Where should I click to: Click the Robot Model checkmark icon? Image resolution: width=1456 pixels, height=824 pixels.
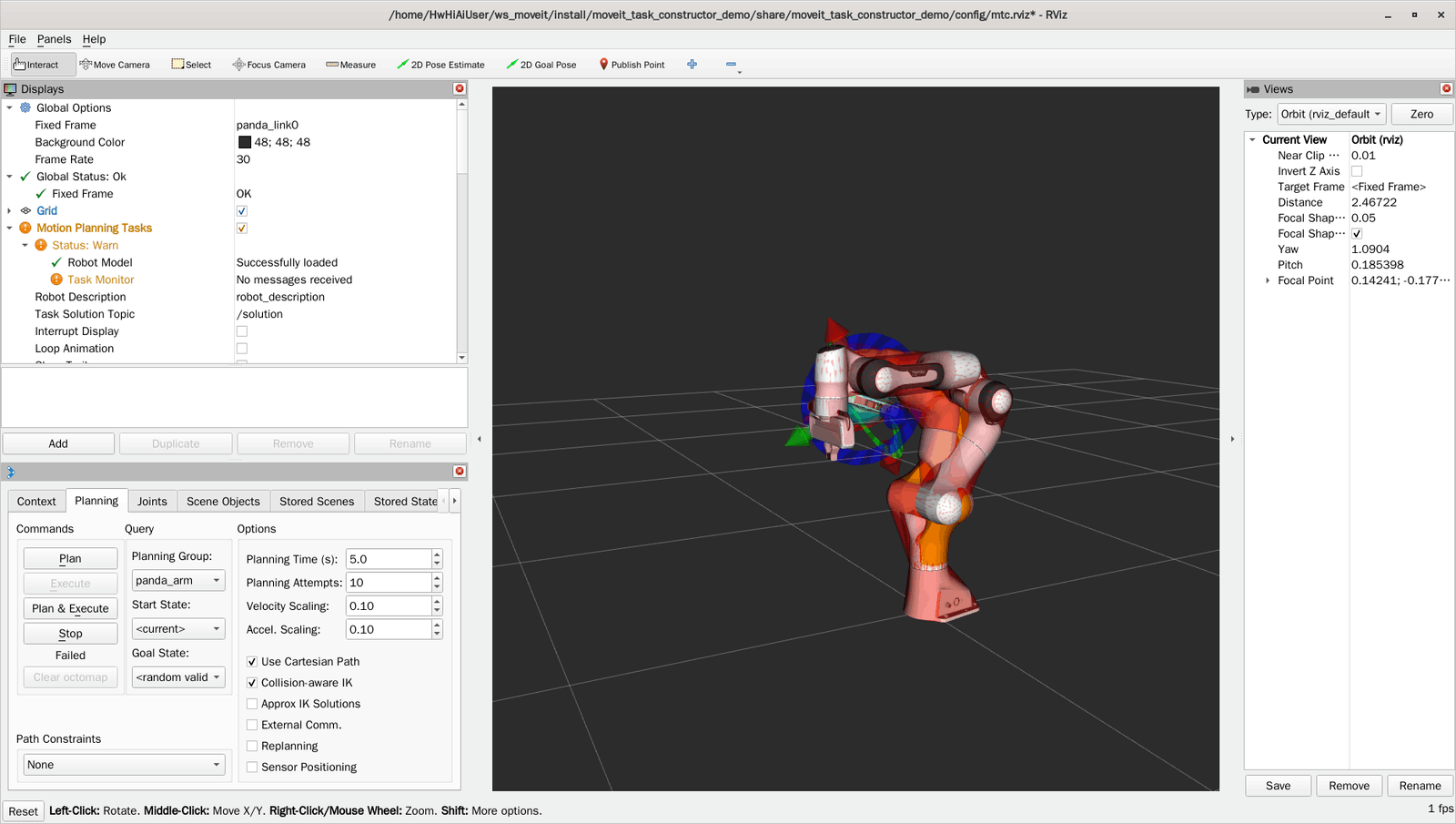(x=56, y=262)
